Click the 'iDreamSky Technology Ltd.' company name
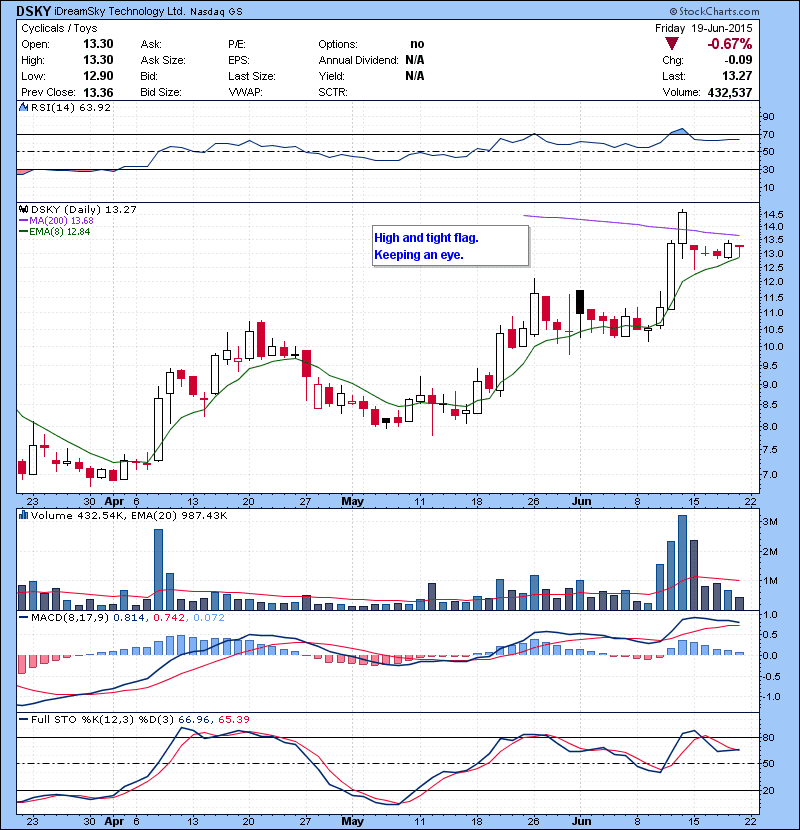This screenshot has height=830, width=800. click(120, 11)
